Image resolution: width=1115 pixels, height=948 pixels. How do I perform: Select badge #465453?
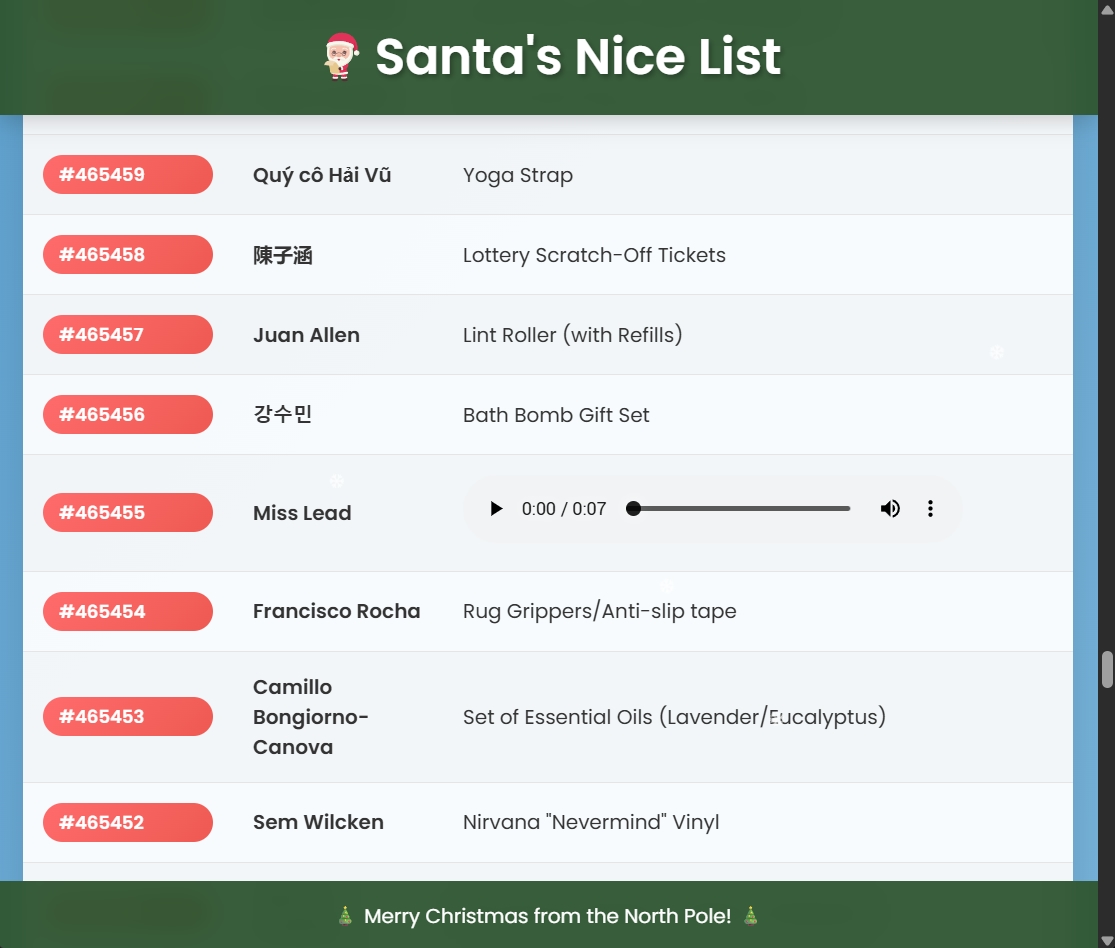pyautogui.click(x=128, y=717)
